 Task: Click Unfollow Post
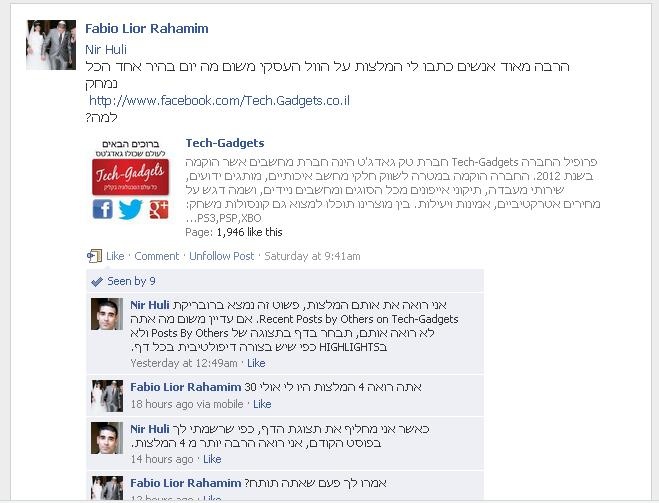(221, 256)
